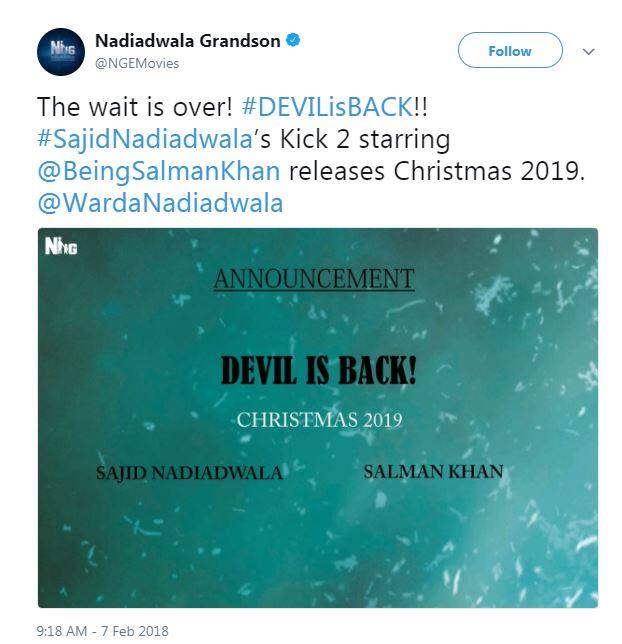Click the DEVIL IS BACK! poster title
Screen dimensions: 622x644
(x=319, y=371)
